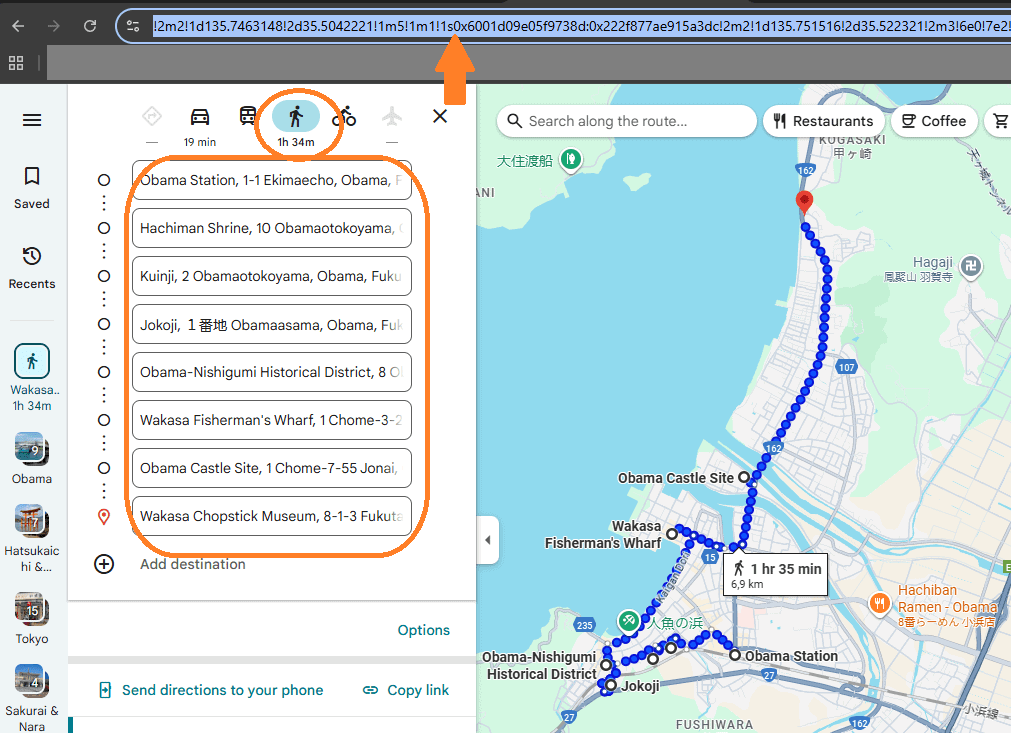This screenshot has height=733, width=1011.
Task: Select the transit travel mode icon
Action: pos(246,116)
